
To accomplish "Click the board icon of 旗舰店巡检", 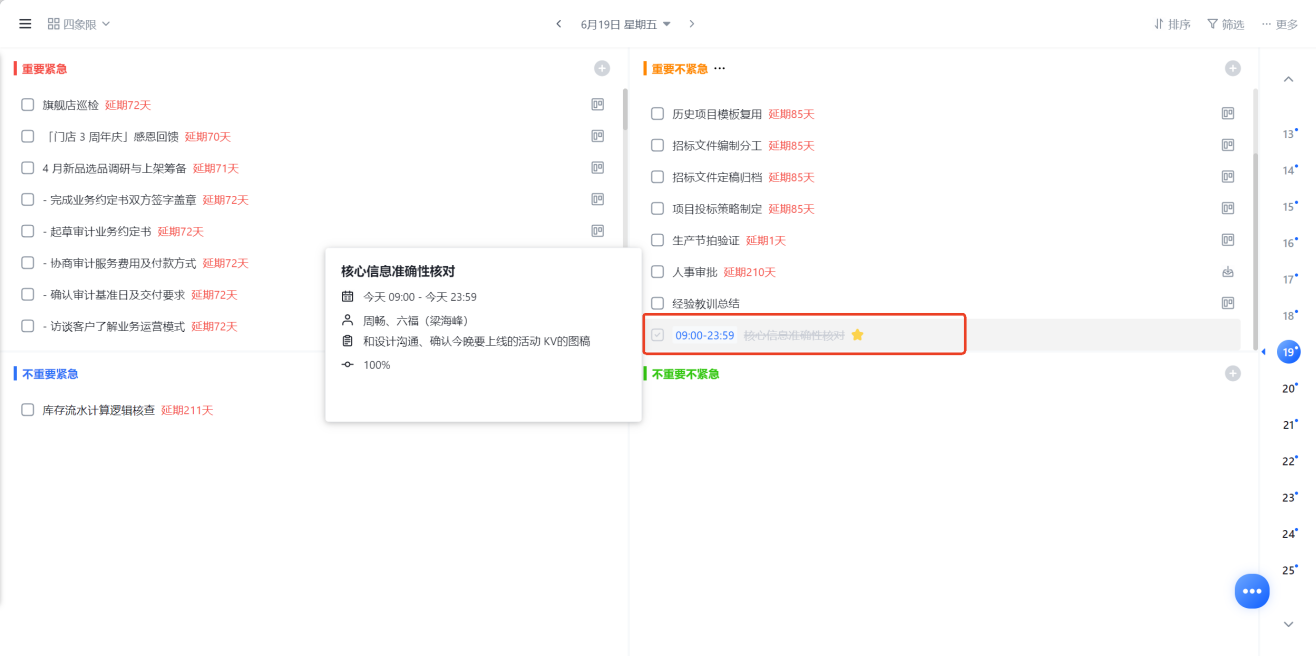I will click(598, 104).
